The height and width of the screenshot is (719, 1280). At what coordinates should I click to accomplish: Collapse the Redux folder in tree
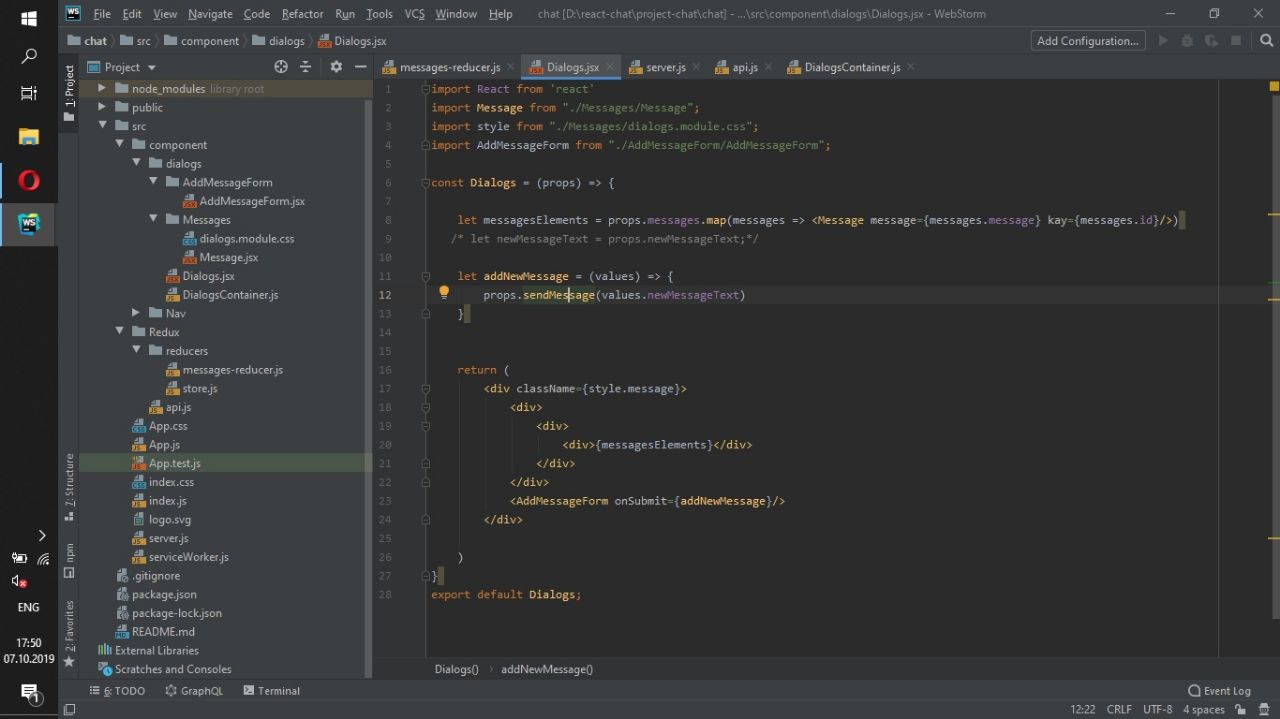tap(119, 332)
